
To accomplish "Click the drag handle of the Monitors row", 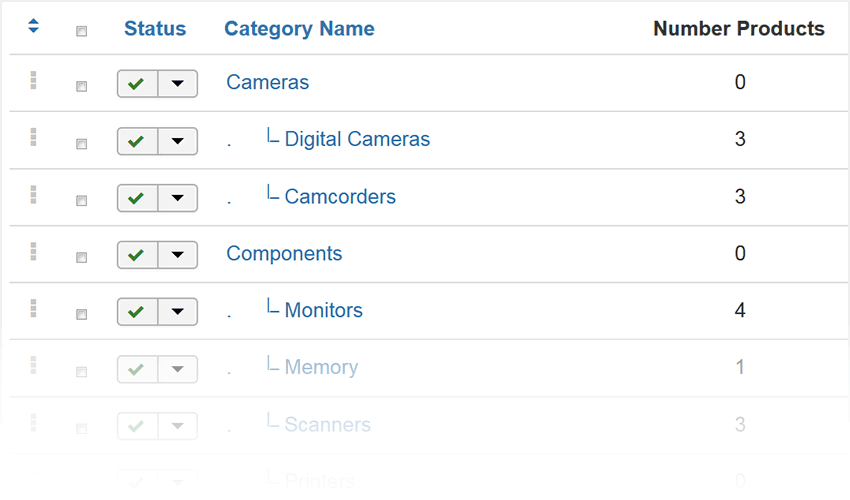I will click(34, 309).
